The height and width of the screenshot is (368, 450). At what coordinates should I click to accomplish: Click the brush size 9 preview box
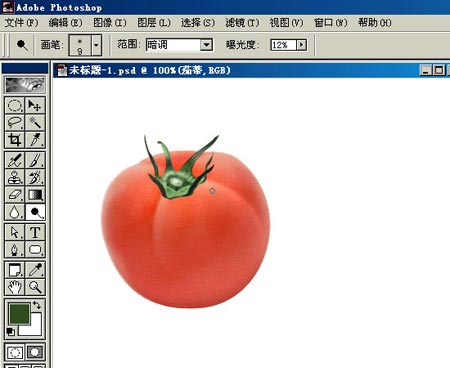coord(80,45)
